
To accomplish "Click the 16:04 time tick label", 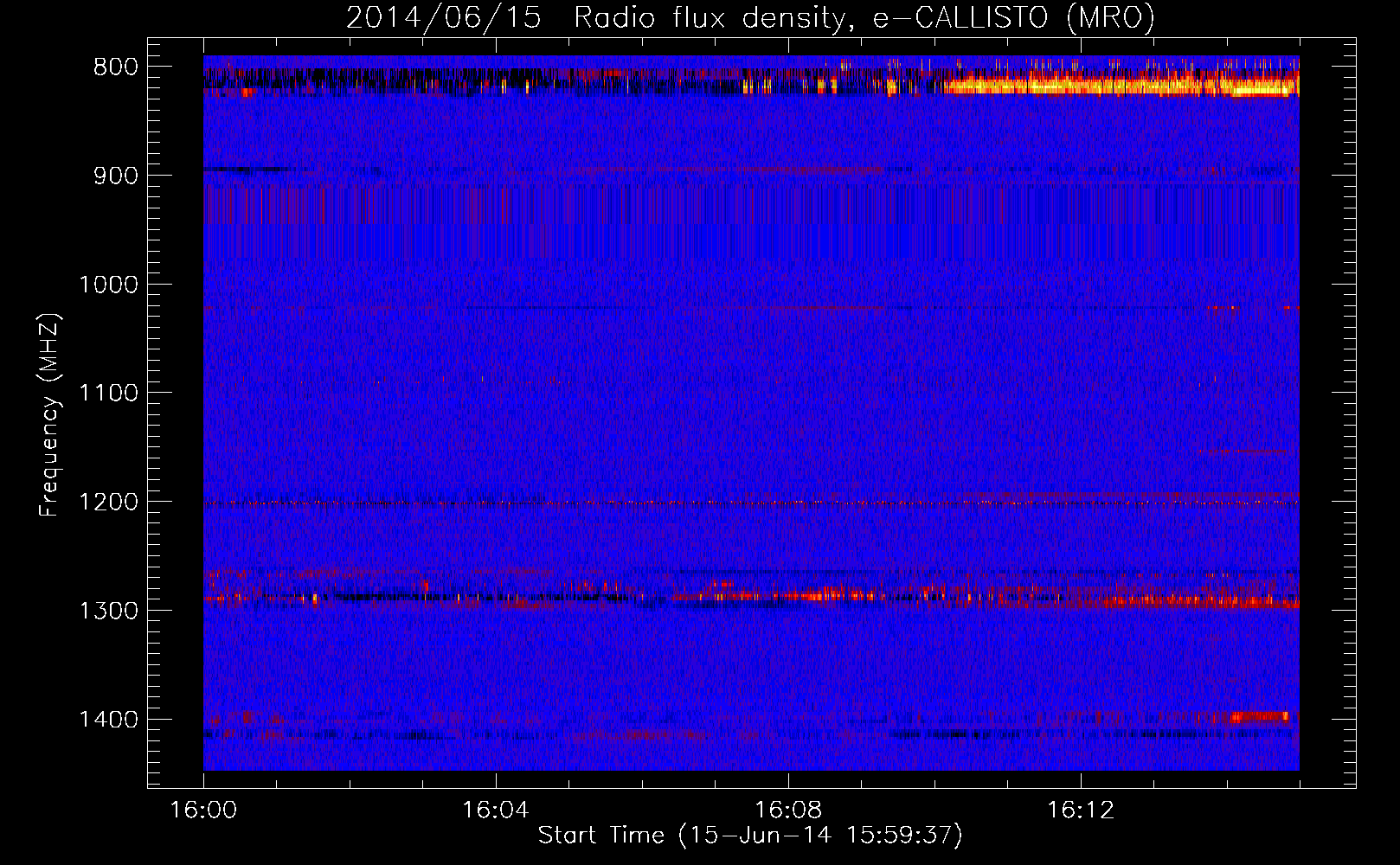I will pyautogui.click(x=496, y=811).
